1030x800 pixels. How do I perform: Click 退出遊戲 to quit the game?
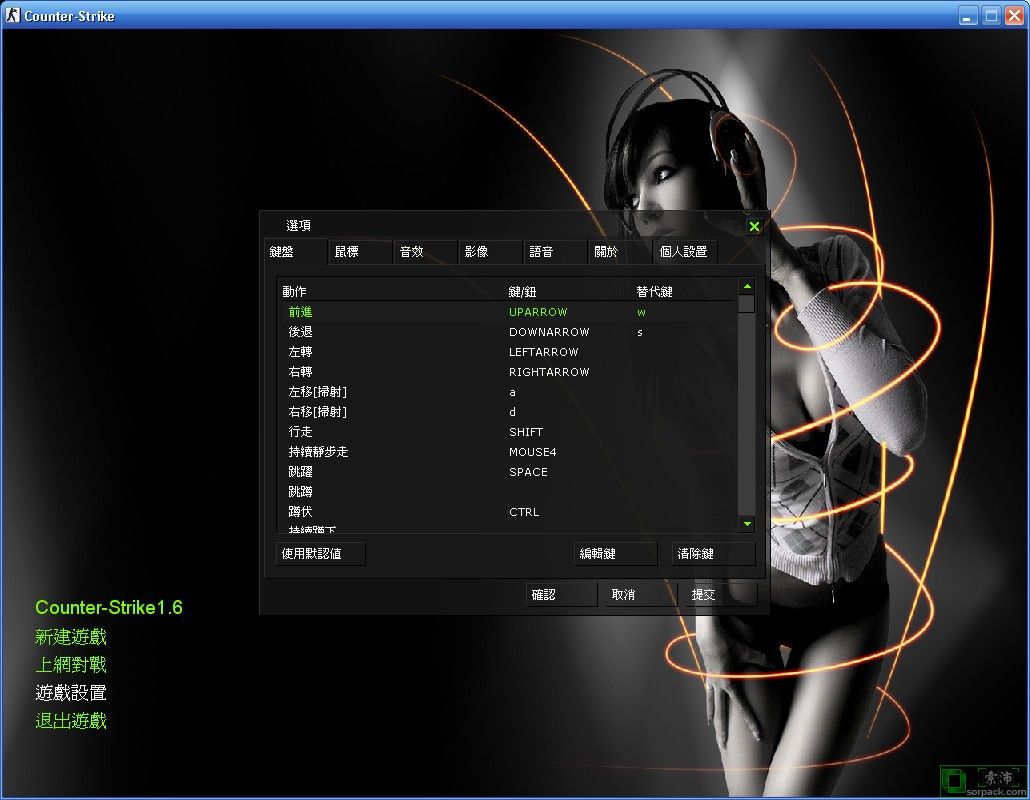(x=70, y=720)
